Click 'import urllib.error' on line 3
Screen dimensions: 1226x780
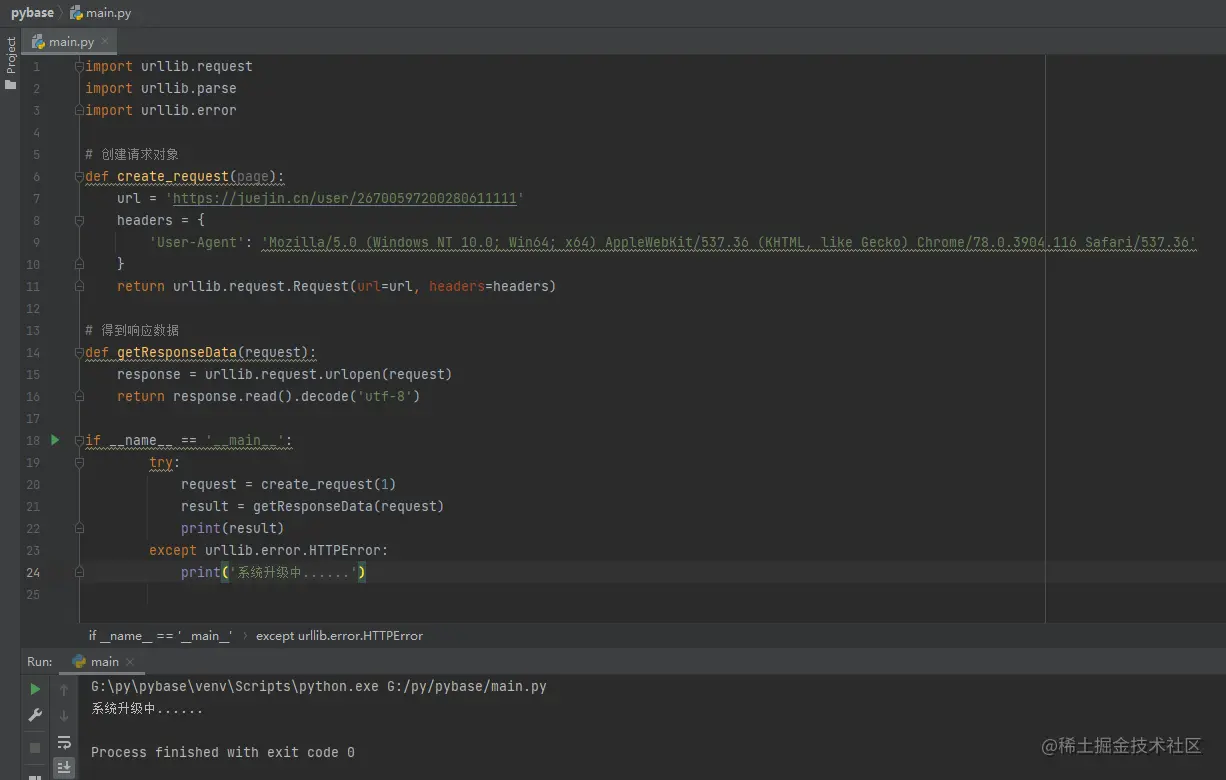point(161,110)
